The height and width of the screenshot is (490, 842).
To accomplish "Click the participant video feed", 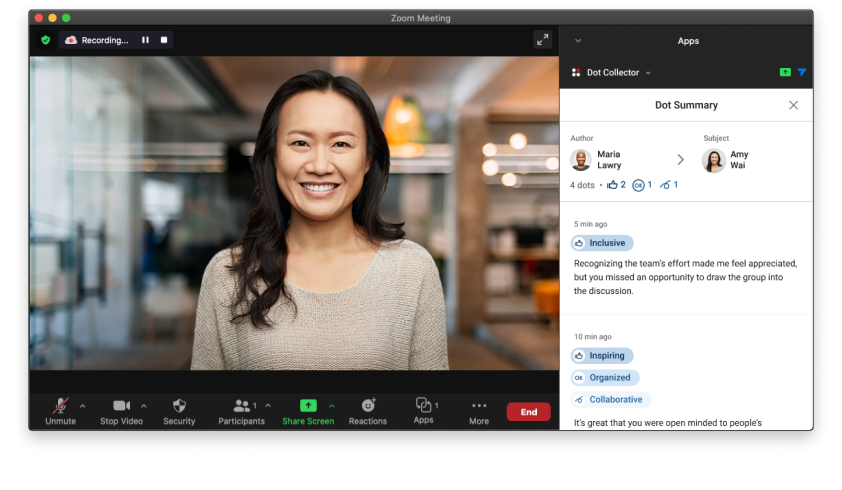I will point(294,213).
